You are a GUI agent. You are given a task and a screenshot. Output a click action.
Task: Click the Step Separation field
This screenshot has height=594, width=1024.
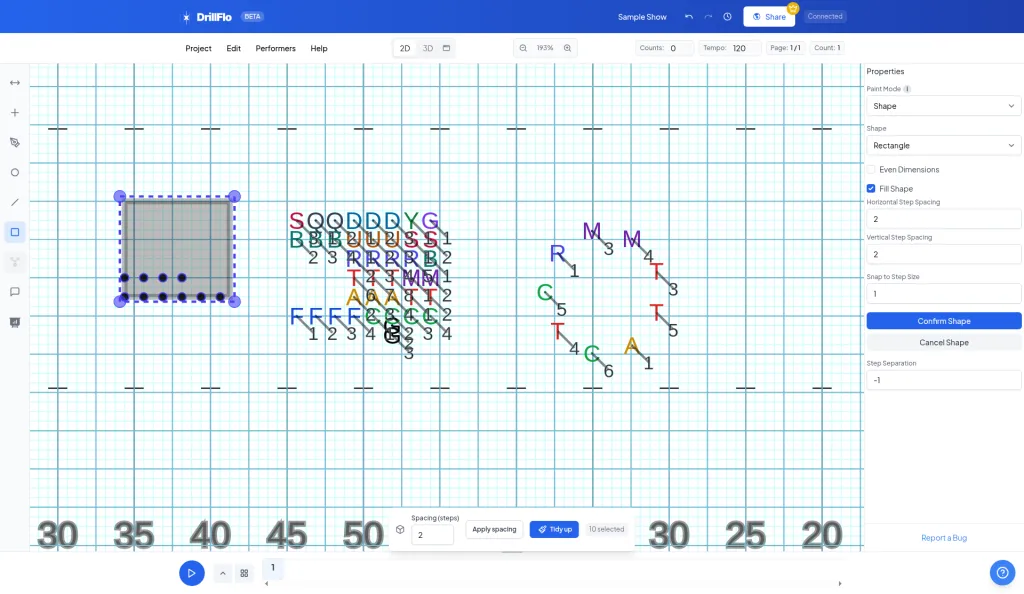point(944,380)
